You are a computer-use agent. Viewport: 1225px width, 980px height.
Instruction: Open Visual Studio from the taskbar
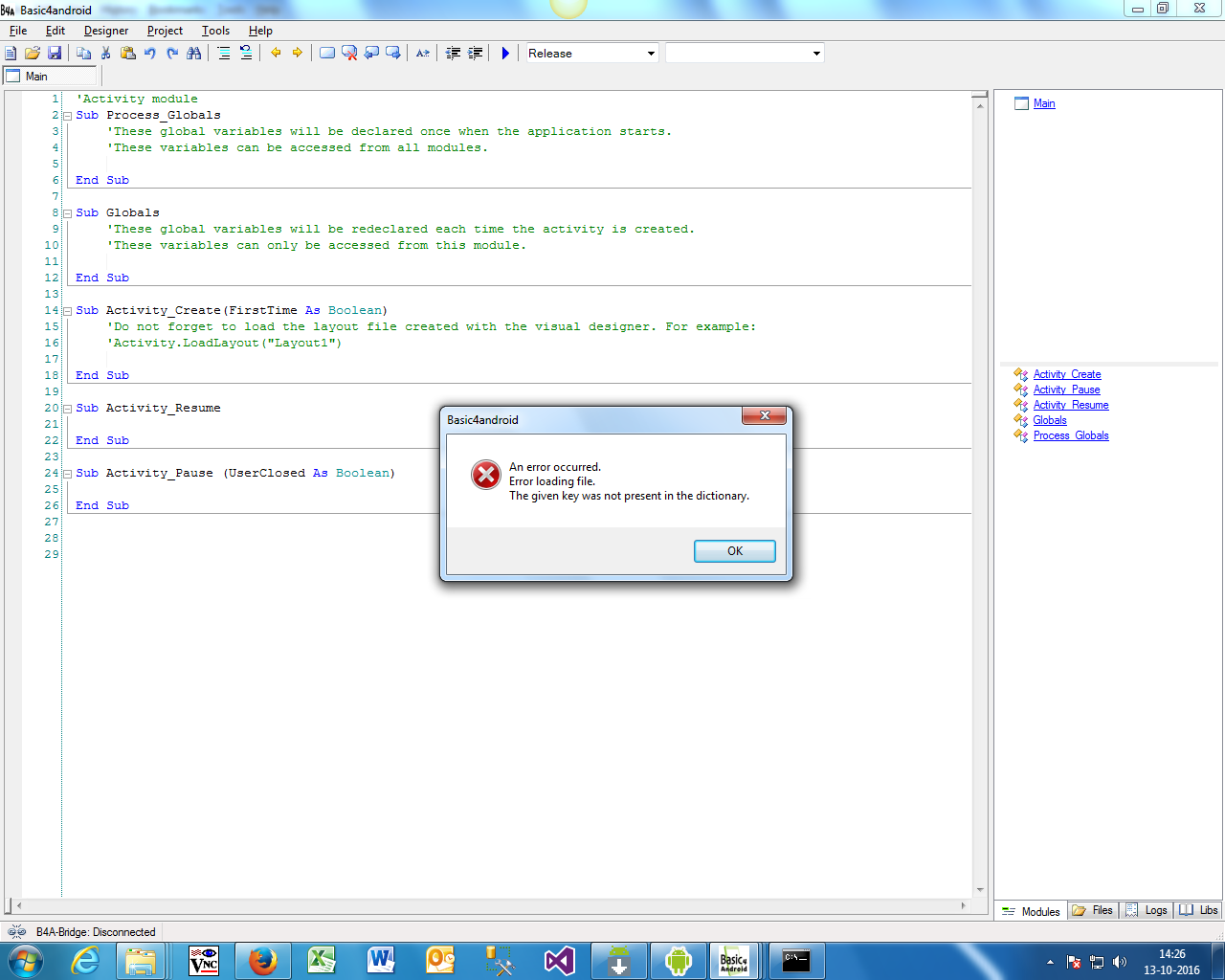point(560,960)
